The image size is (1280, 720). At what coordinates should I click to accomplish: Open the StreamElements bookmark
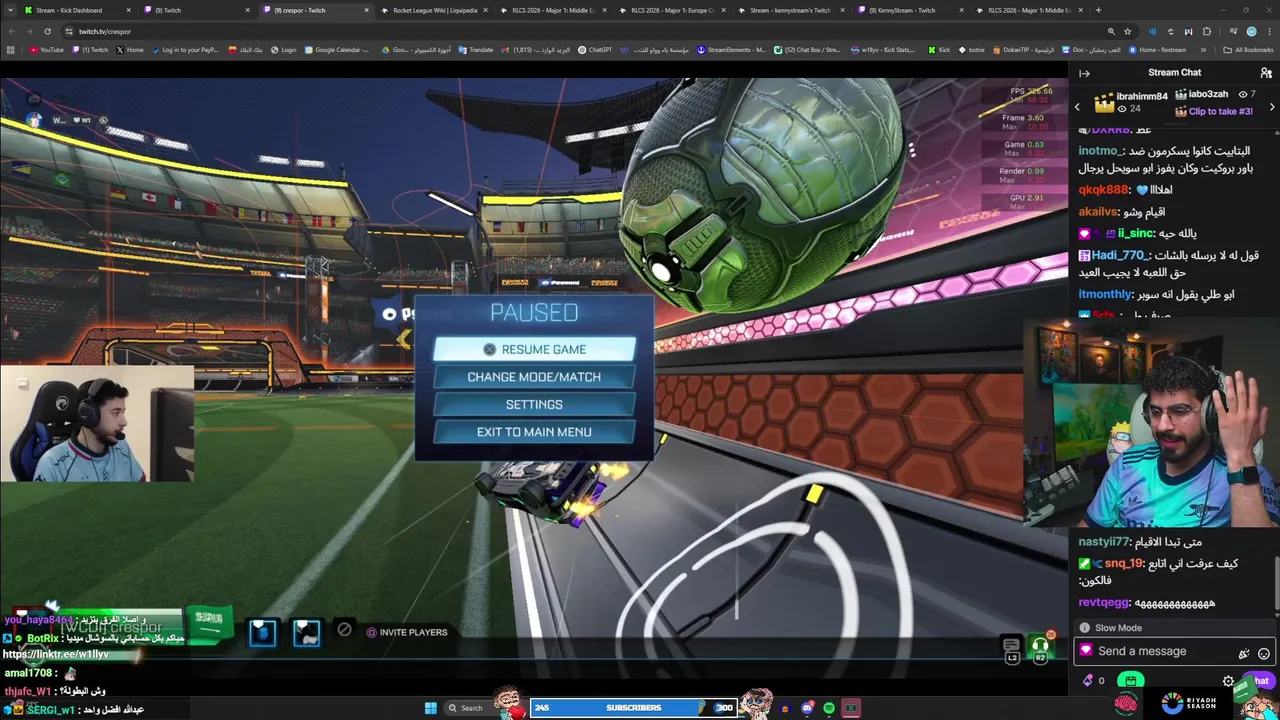(731, 49)
